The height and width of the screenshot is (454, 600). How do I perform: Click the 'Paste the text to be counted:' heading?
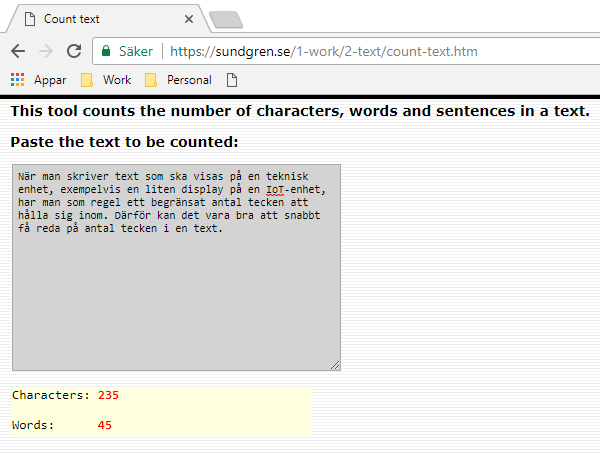pyautogui.click(x=124, y=142)
